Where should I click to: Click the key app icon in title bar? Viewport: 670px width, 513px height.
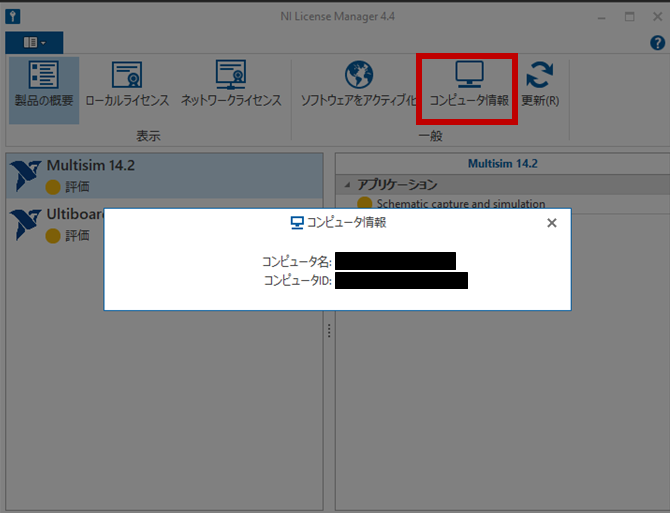(x=12, y=16)
